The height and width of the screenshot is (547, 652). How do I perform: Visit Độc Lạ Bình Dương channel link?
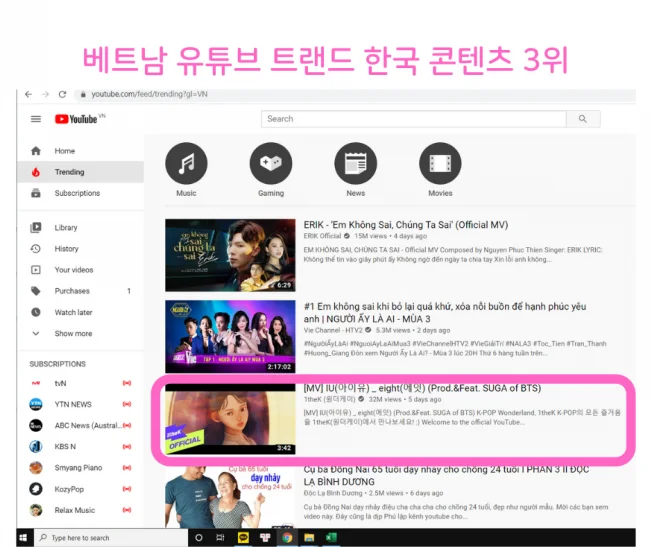[333, 493]
